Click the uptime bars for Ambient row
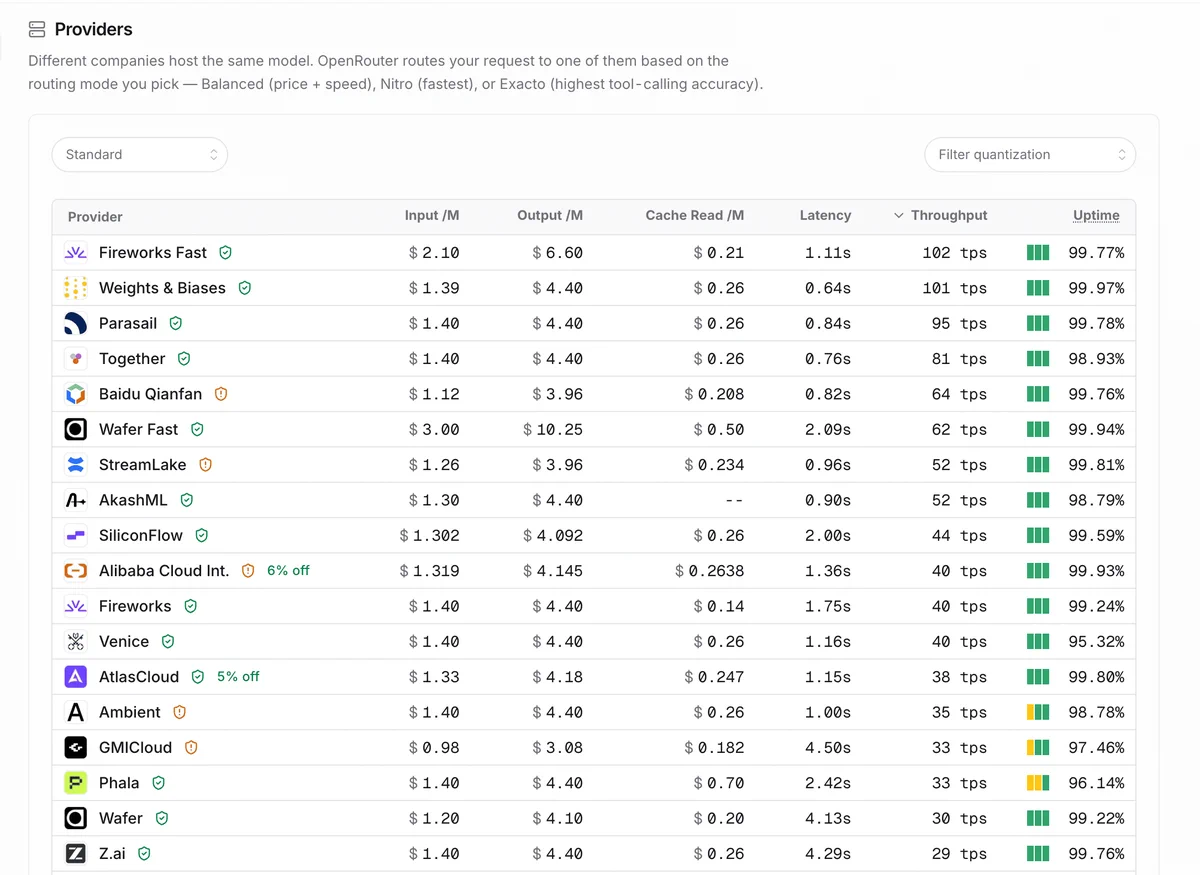 tap(1038, 712)
